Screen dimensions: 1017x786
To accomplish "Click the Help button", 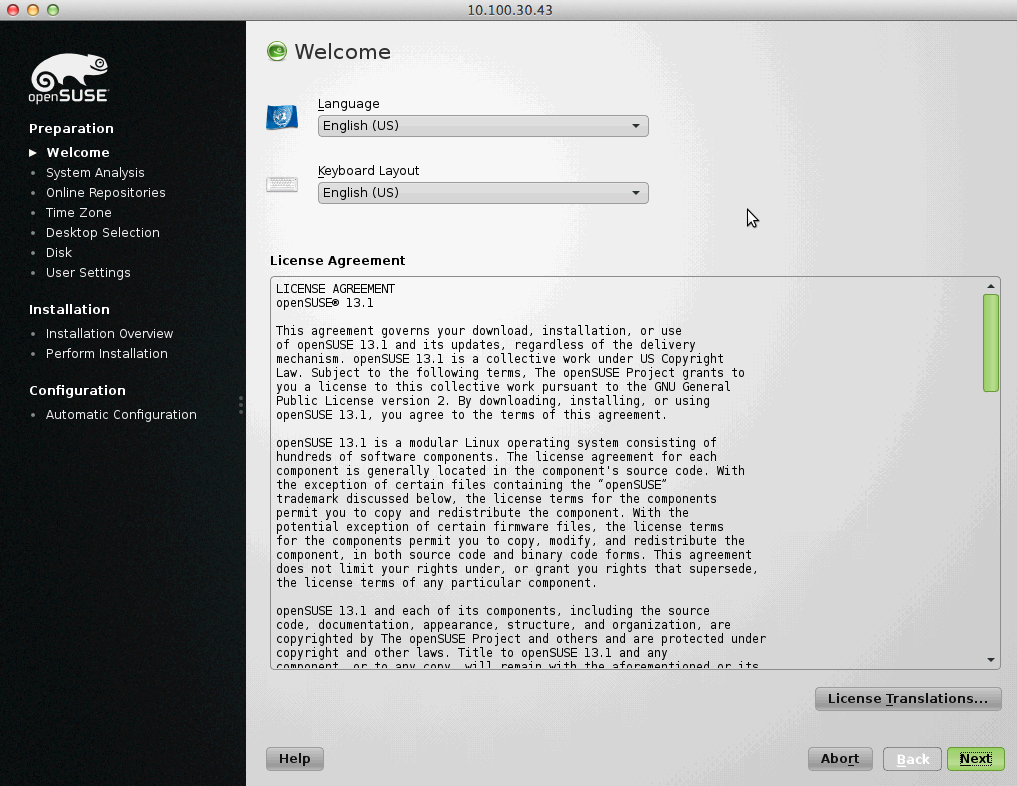I will point(294,759).
